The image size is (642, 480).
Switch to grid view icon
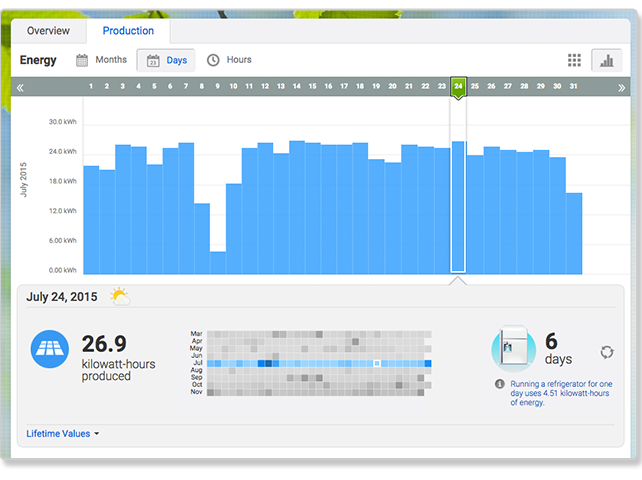tap(574, 60)
